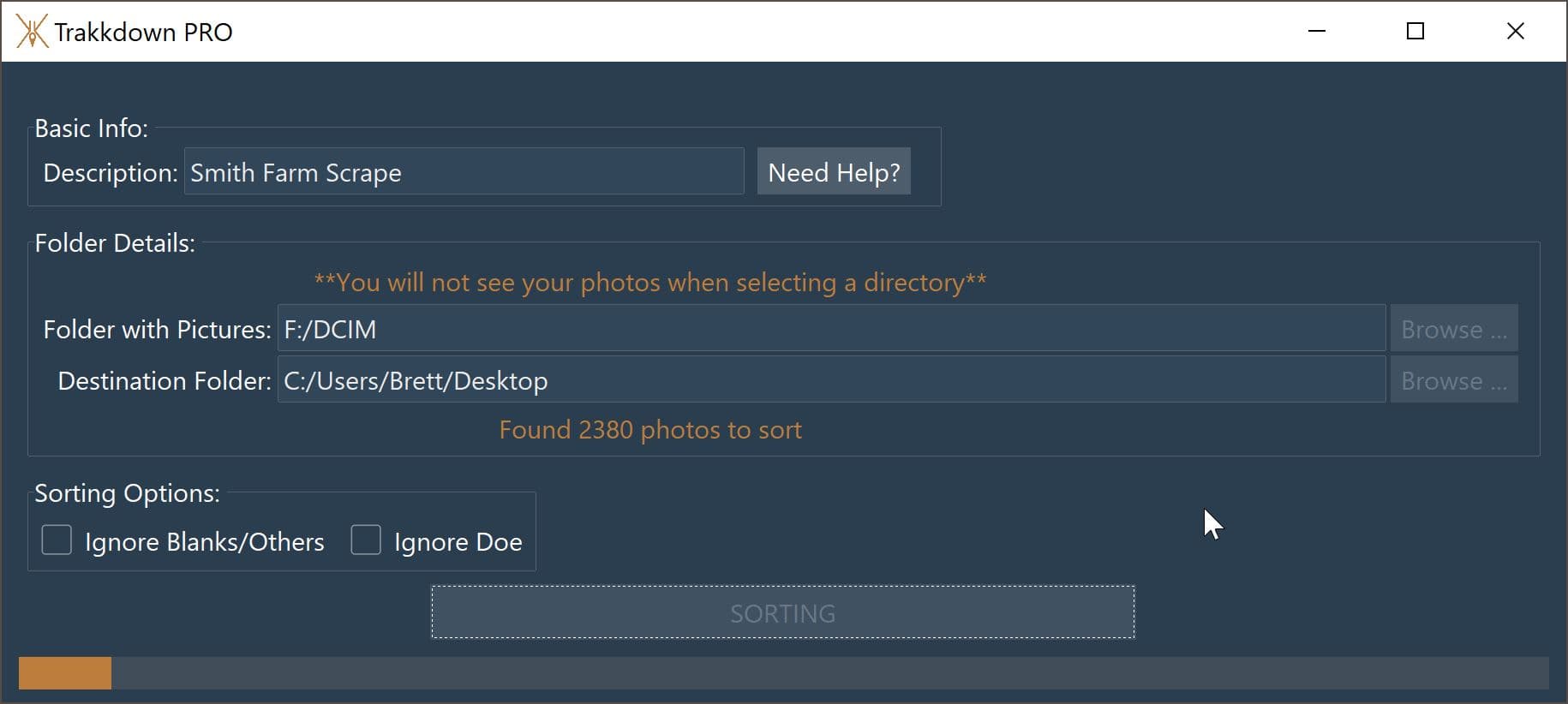This screenshot has width=1568, height=704.
Task: Close the Trakkdown PRO window
Action: coord(1515,32)
